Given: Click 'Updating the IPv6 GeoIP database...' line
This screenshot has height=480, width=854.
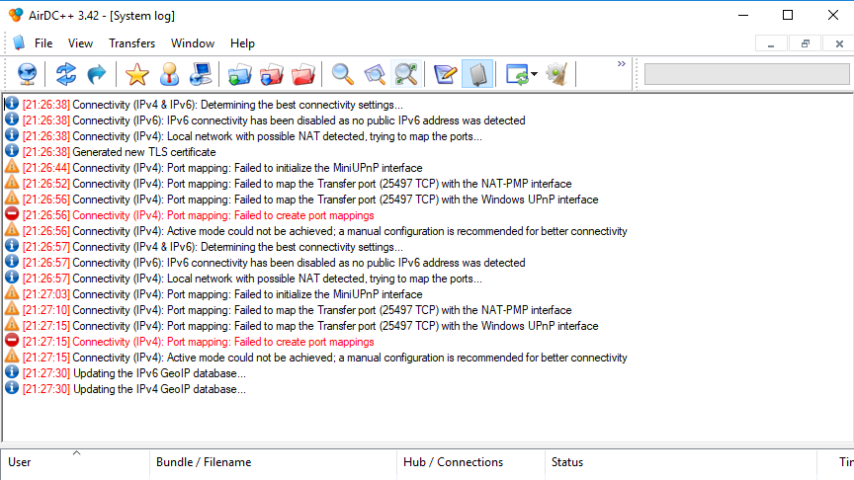Looking at the screenshot, I should pyautogui.click(x=159, y=373).
